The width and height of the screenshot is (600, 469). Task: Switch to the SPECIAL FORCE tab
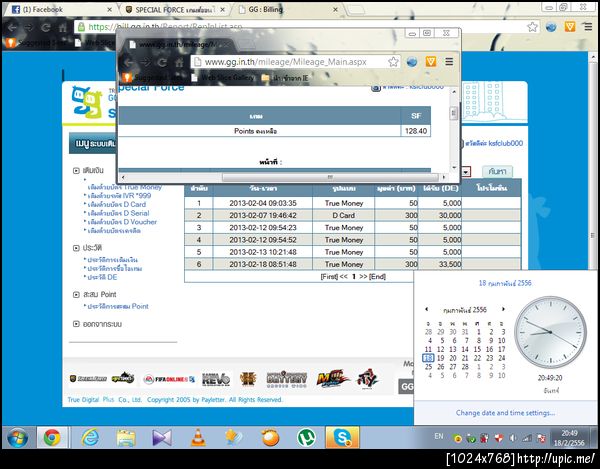pyautogui.click(x=174, y=10)
